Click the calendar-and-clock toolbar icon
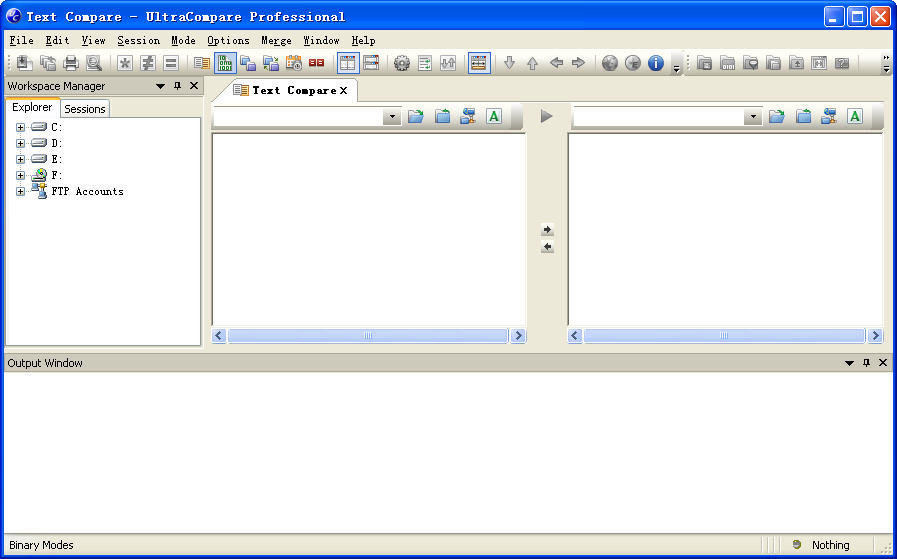897x559 pixels. [293, 63]
